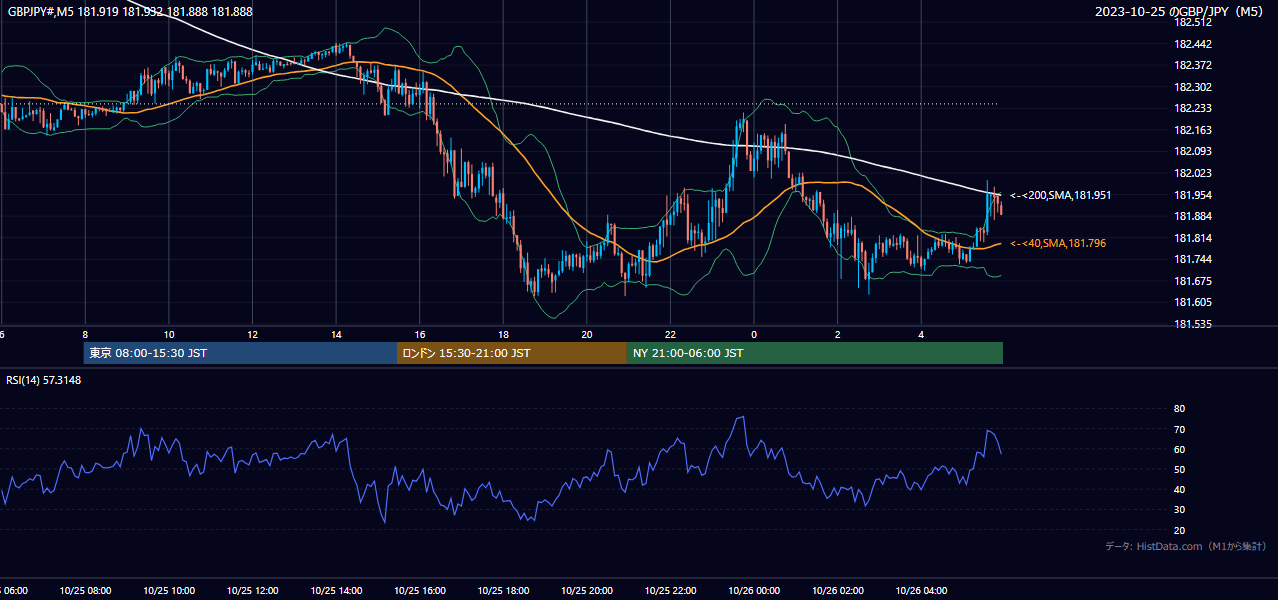Click hour tick 16 on price chart axis
Screen dimensions: 1278x600
pos(420,334)
